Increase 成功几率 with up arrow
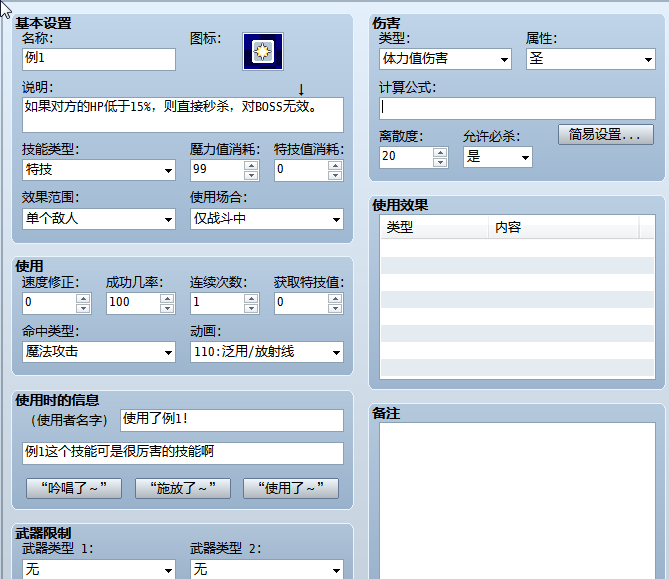Screen dimensions: 669x579 click(x=167, y=298)
